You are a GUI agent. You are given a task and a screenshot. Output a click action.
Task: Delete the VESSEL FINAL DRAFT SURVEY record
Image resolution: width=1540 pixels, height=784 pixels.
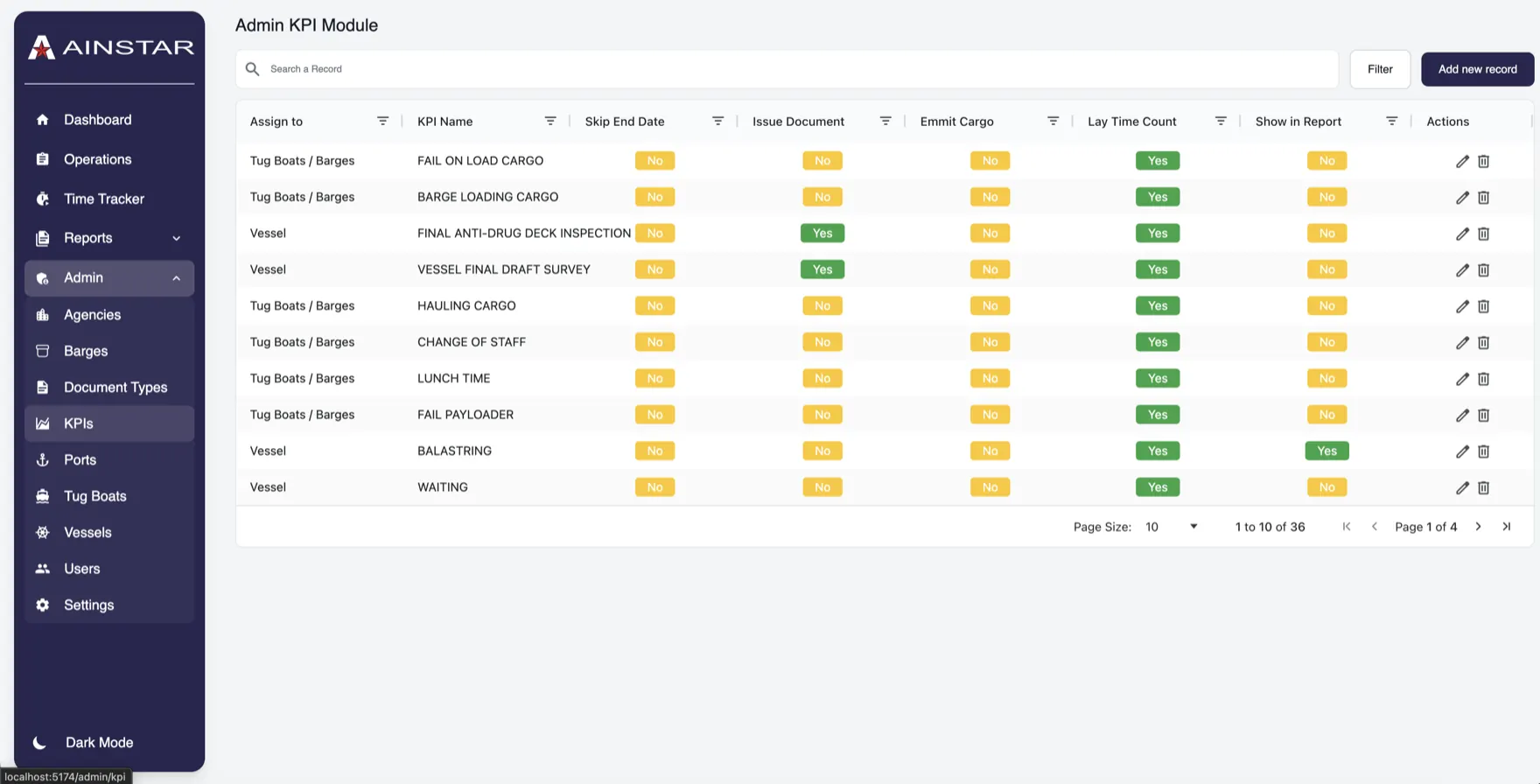[x=1483, y=270]
